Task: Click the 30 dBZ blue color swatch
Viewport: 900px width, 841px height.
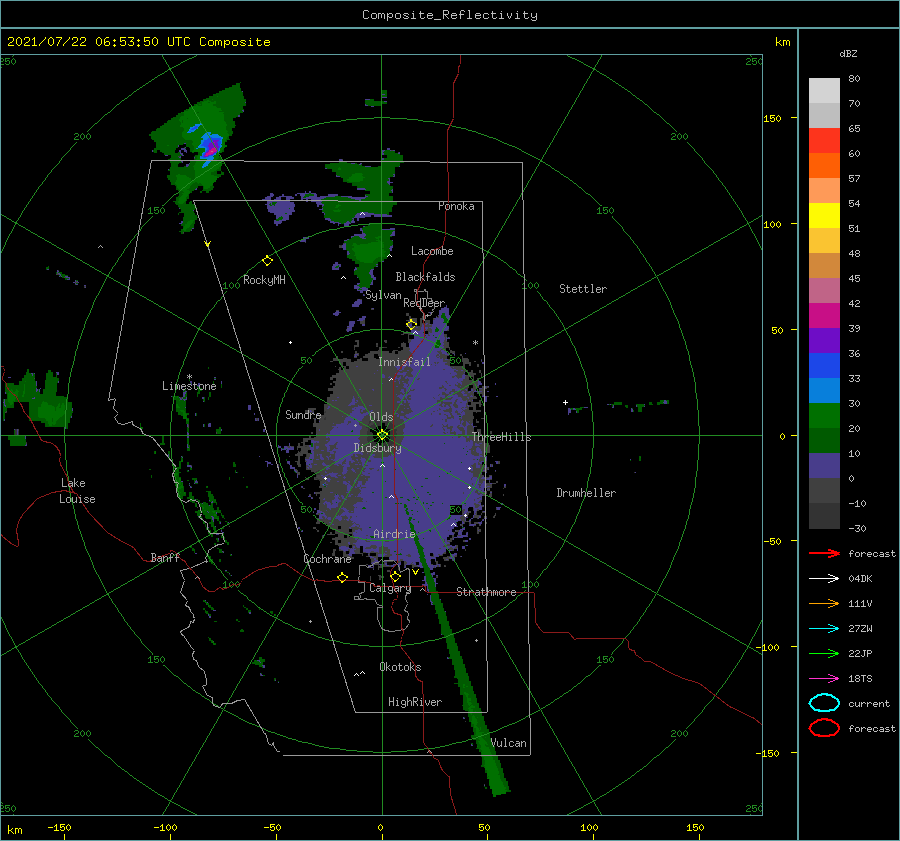Action: click(x=824, y=390)
